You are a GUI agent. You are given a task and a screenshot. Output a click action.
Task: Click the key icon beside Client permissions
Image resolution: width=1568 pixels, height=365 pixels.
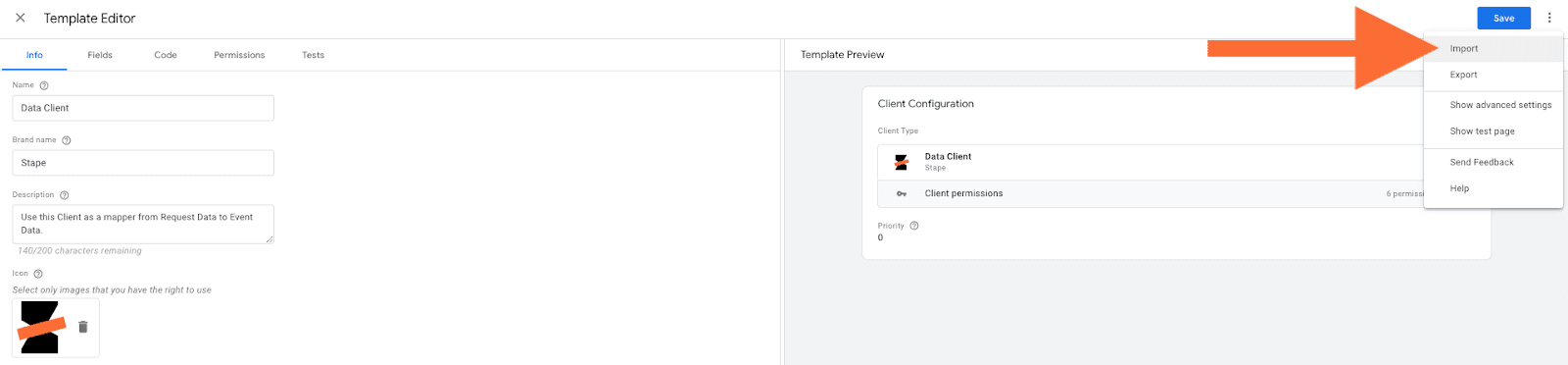point(902,194)
